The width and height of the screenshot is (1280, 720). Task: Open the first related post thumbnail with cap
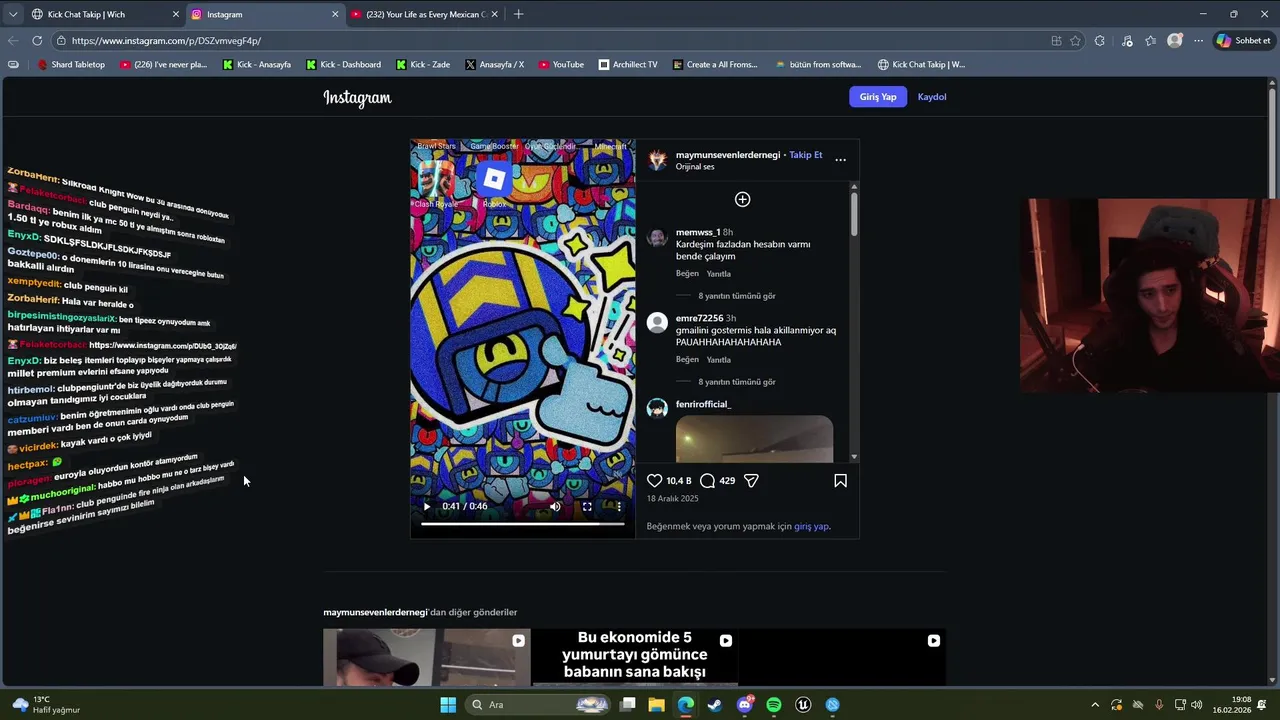pyautogui.click(x=426, y=657)
